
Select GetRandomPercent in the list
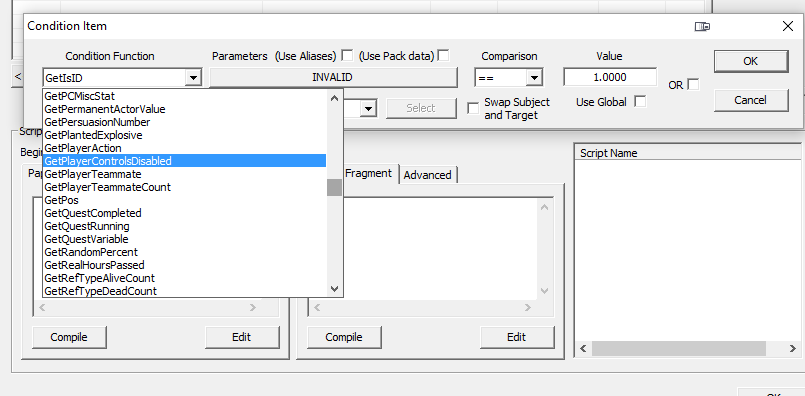[x=184, y=252]
